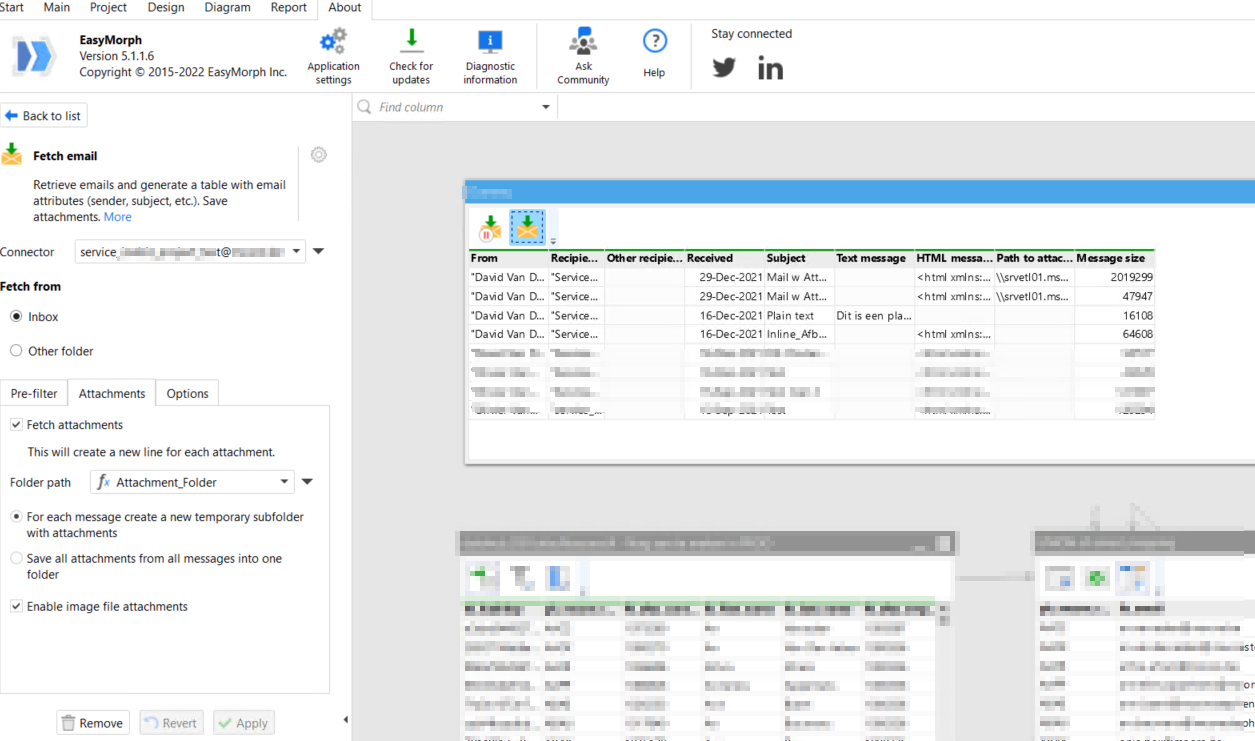Screen dimensions: 1255x741
Task: Click the cell containing 2019299
Action: [1114, 277]
